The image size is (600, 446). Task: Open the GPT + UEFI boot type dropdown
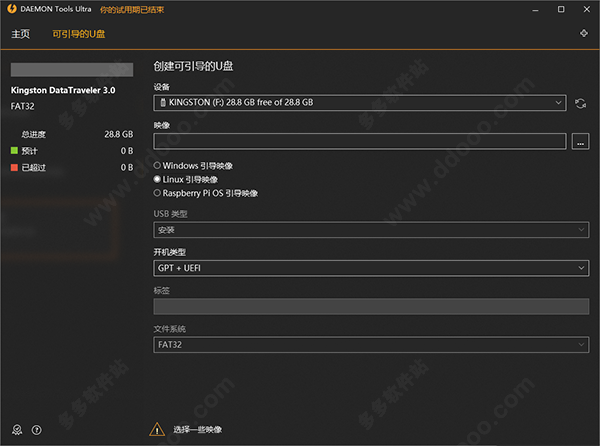(x=371, y=268)
